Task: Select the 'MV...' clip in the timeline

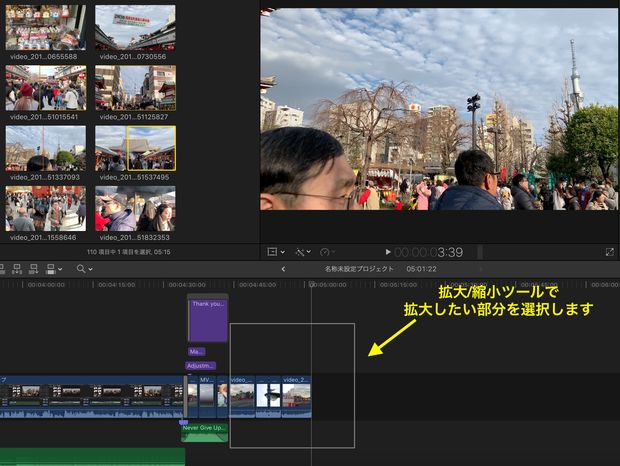Action: [207, 396]
